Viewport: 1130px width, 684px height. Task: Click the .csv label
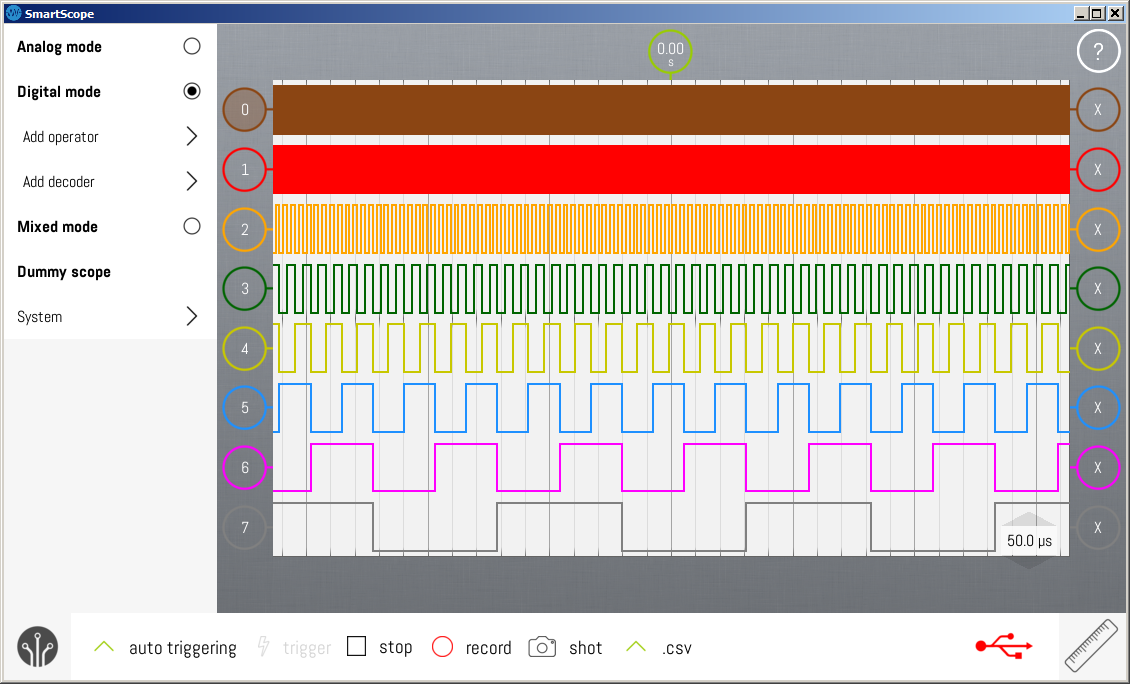(677, 649)
